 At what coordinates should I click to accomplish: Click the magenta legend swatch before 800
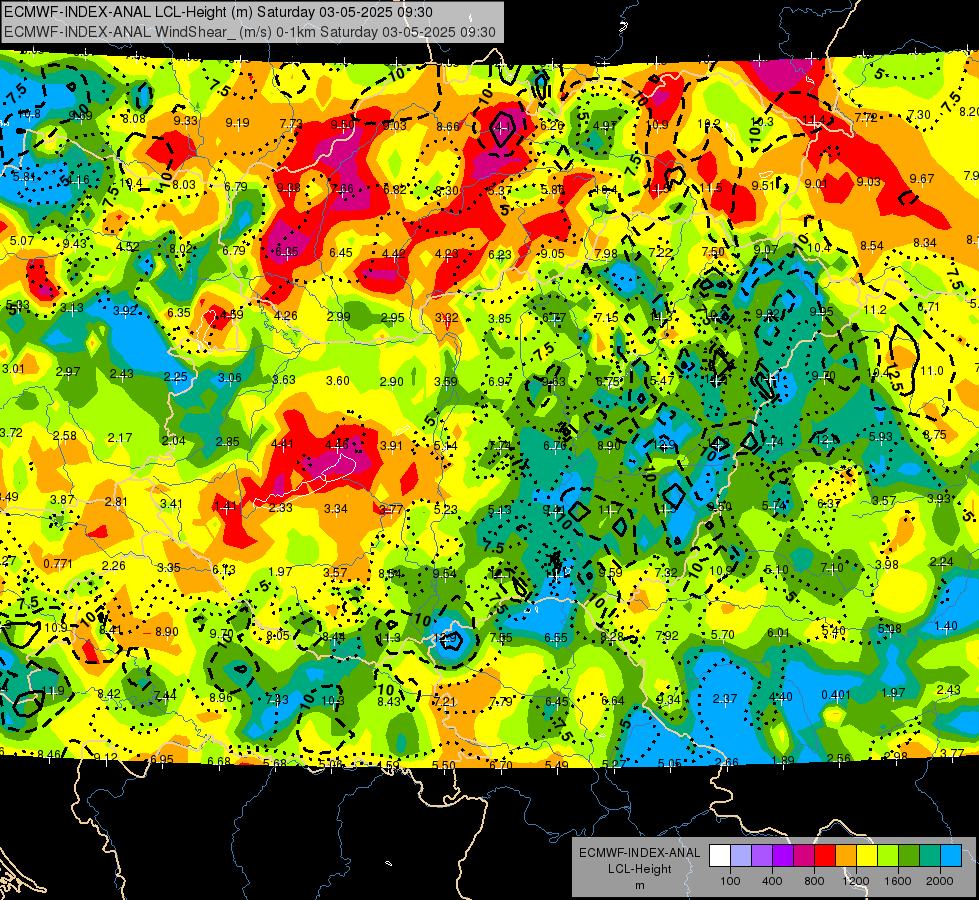pyautogui.click(x=804, y=856)
